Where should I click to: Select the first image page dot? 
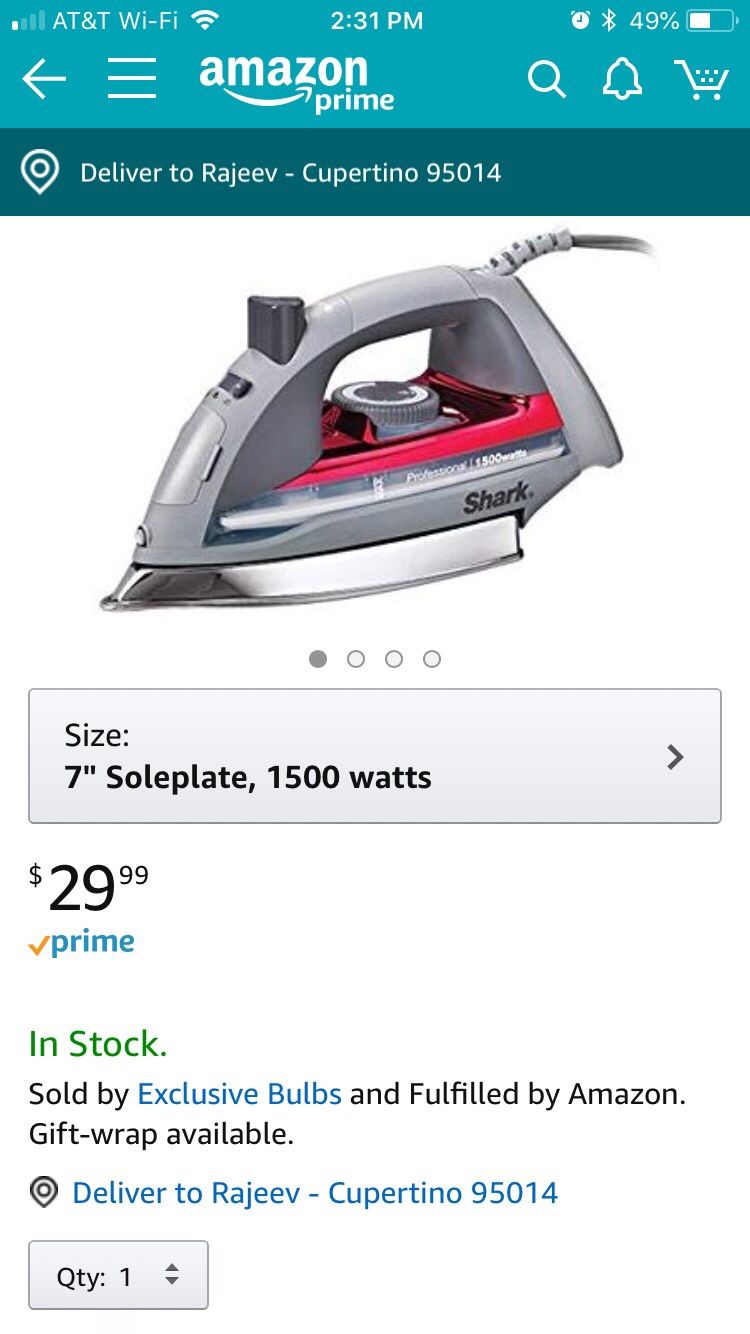tap(318, 659)
